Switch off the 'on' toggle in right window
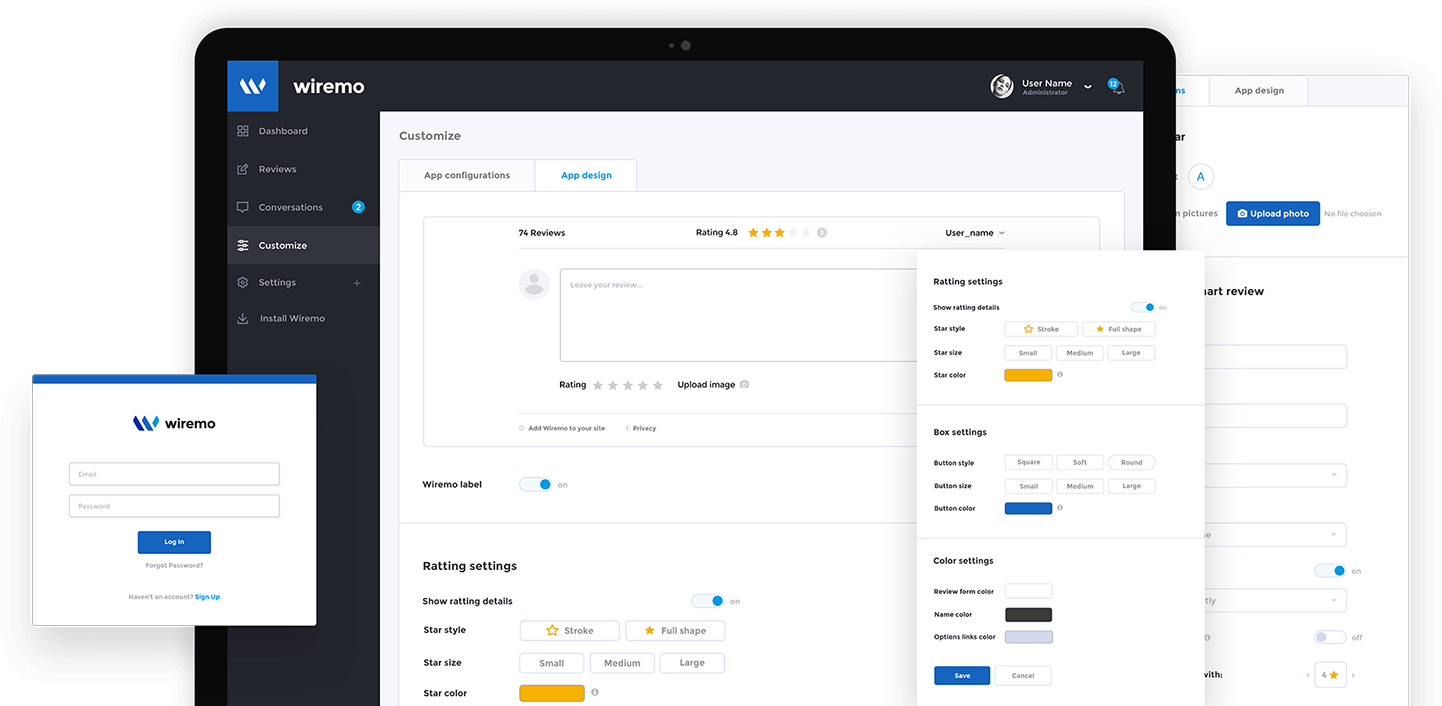Image resolution: width=1442 pixels, height=706 pixels. [1330, 571]
